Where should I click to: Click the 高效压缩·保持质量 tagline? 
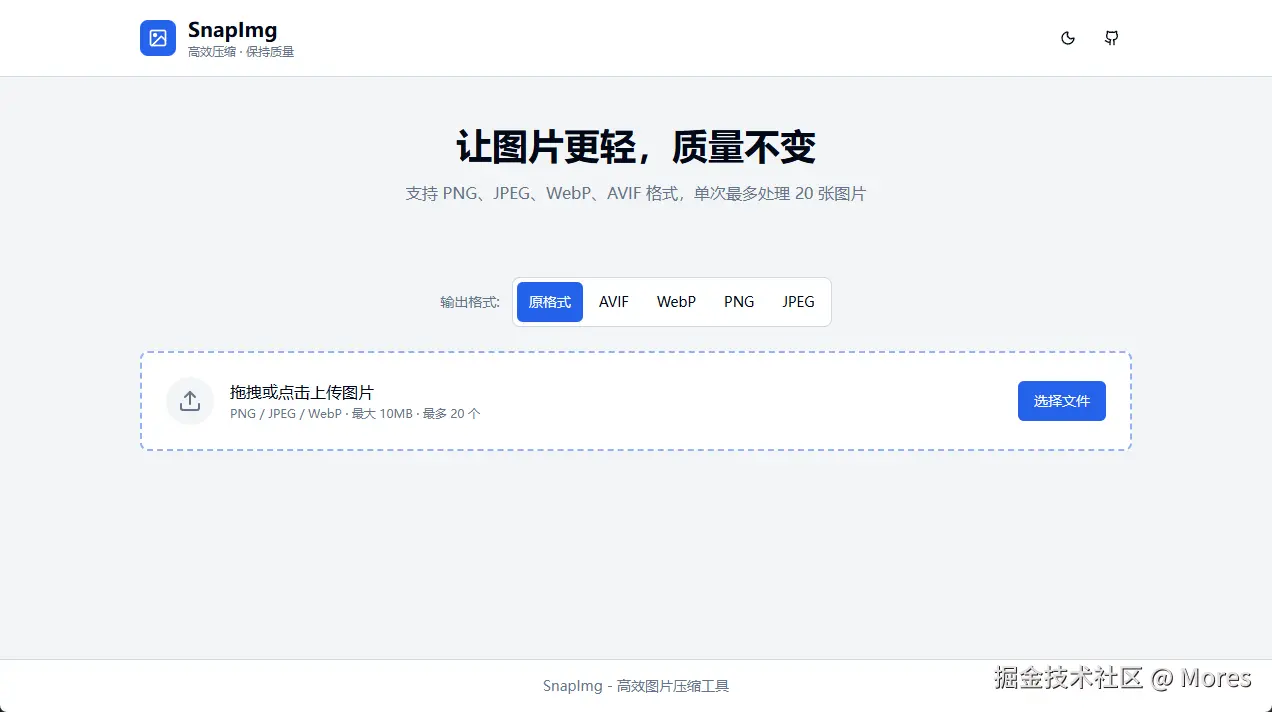[240, 51]
